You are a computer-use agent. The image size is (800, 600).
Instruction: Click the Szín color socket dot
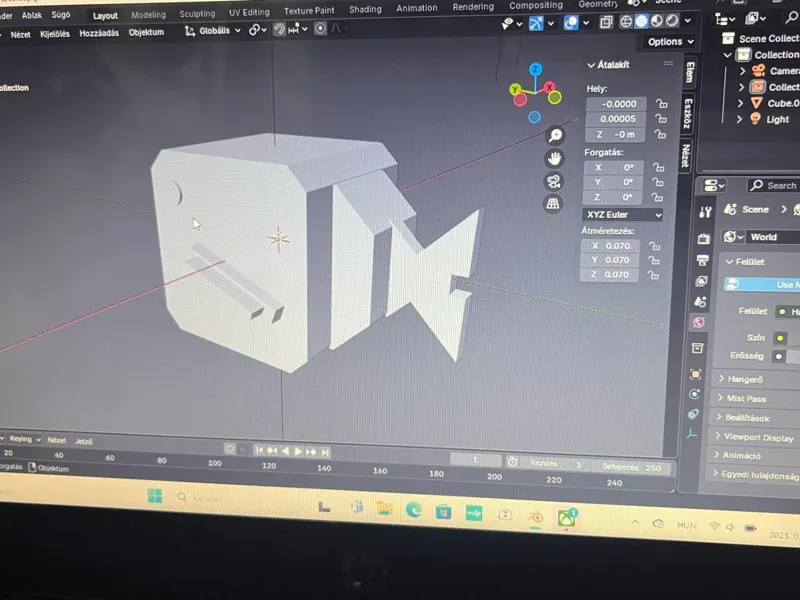pyautogui.click(x=780, y=338)
